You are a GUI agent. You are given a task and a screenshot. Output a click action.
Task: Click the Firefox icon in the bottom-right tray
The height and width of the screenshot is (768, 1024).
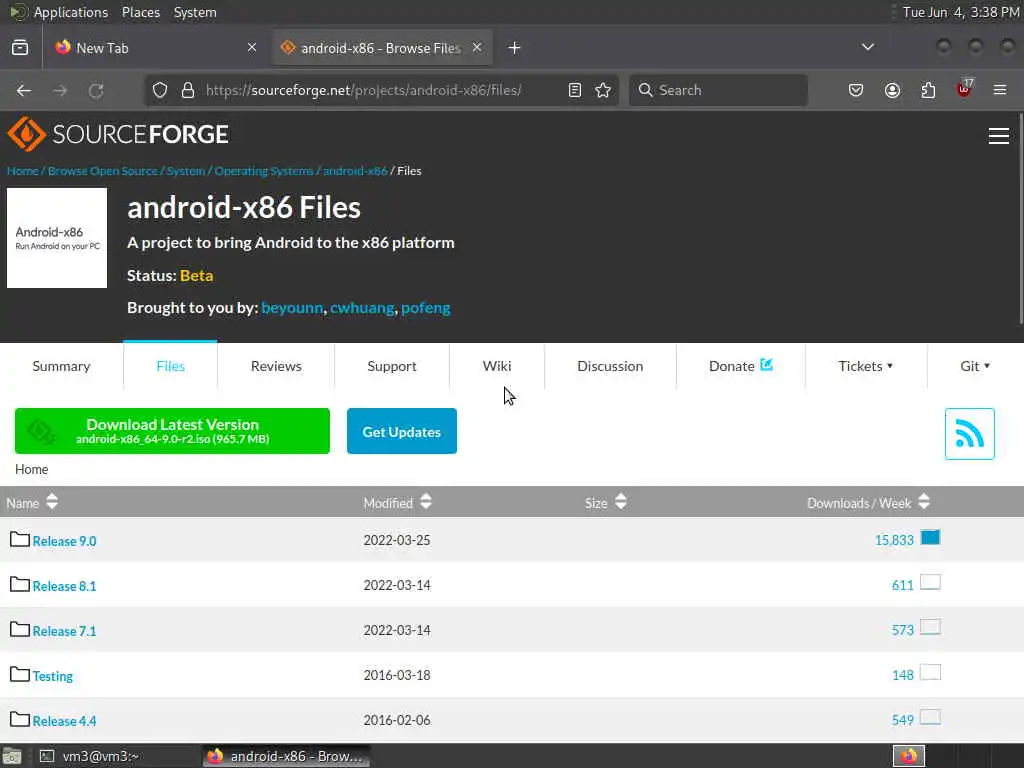pyautogui.click(x=909, y=756)
